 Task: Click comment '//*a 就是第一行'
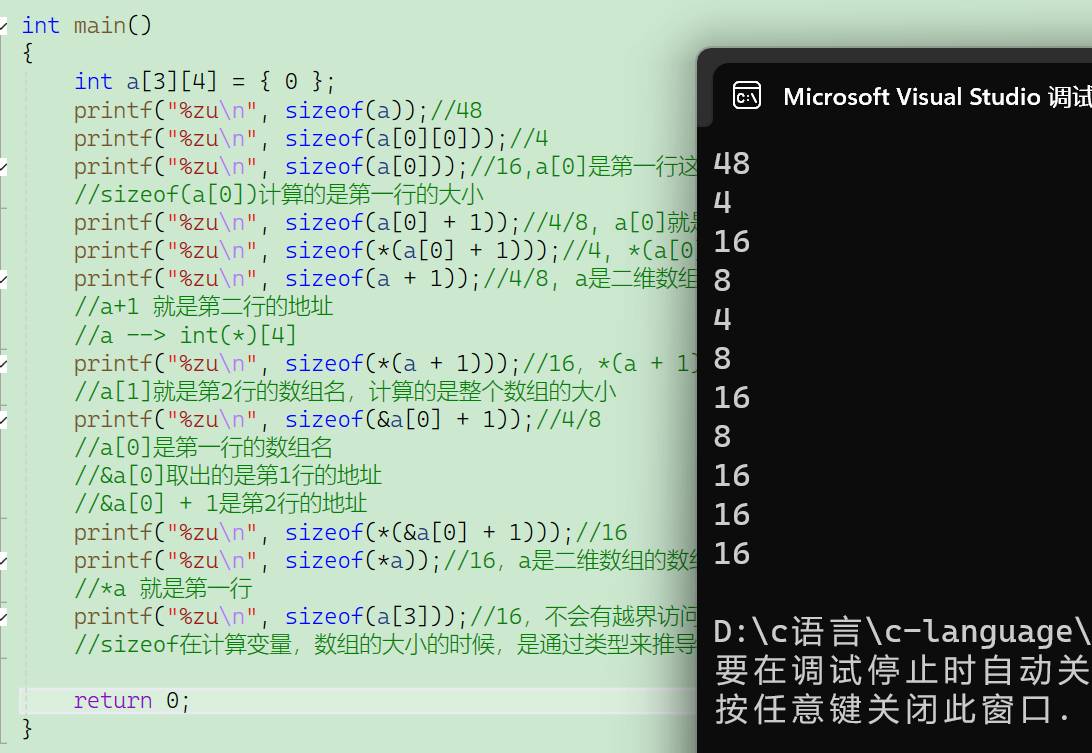[163, 588]
